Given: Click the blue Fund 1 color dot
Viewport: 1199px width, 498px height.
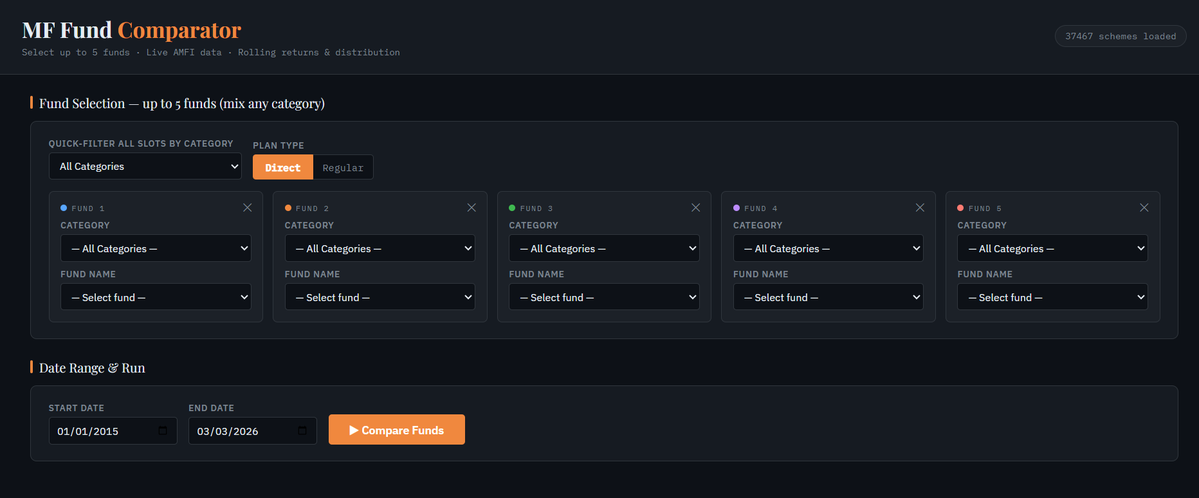Looking at the screenshot, I should [x=63, y=207].
